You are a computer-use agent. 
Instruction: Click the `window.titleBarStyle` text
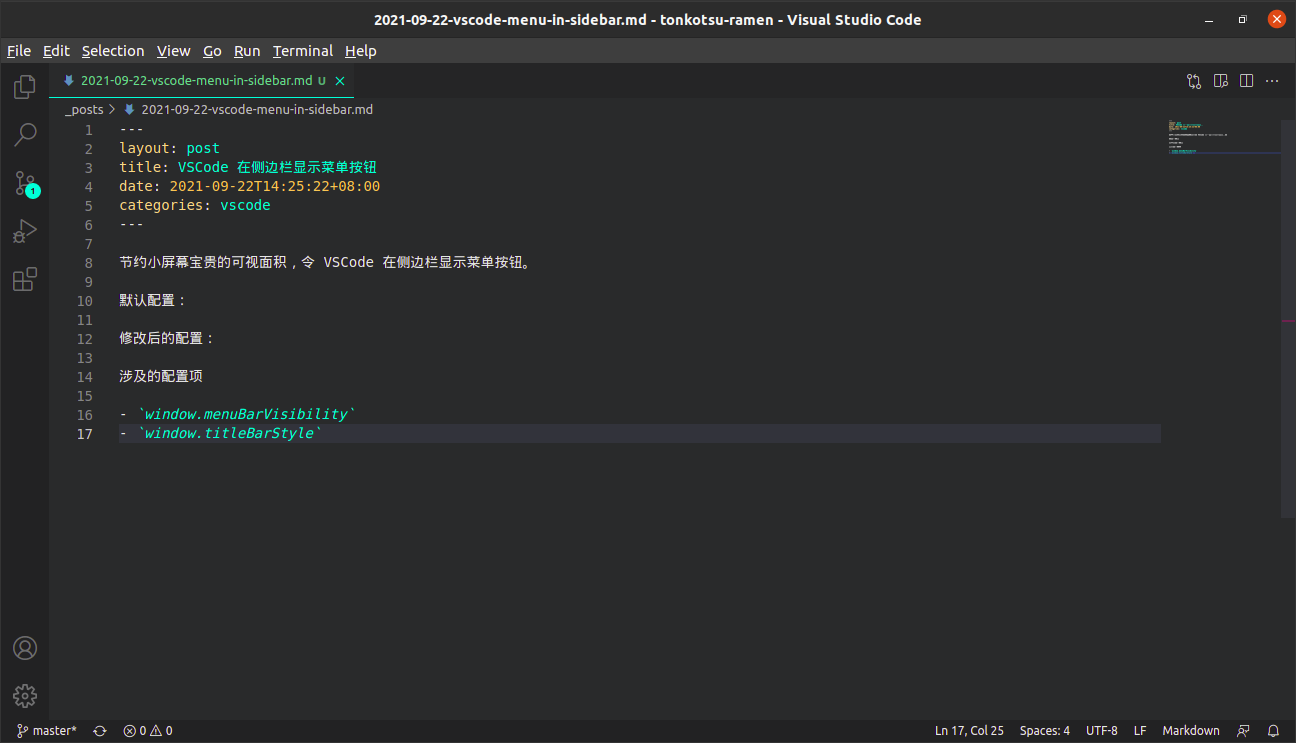click(229, 434)
